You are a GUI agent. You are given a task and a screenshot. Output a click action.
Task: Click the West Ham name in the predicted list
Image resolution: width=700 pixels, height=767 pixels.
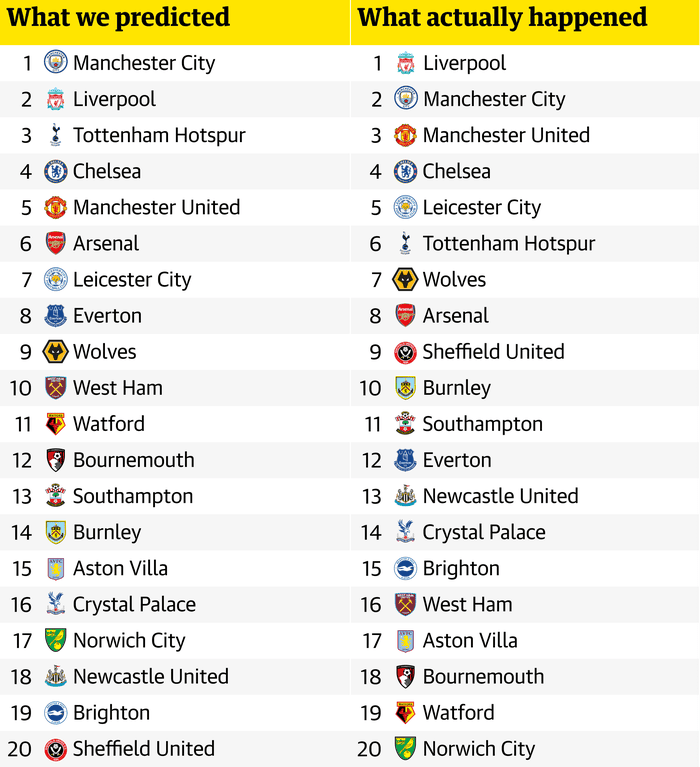pos(118,388)
